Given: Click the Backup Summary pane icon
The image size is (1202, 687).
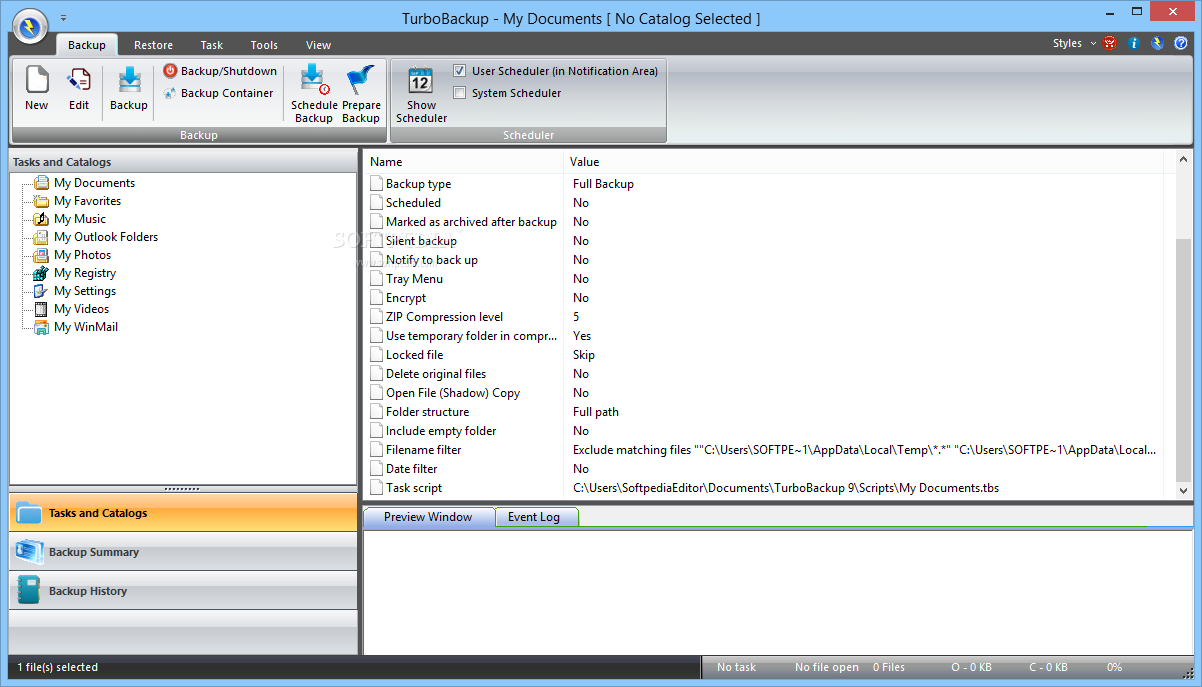Looking at the screenshot, I should pyautogui.click(x=29, y=552).
